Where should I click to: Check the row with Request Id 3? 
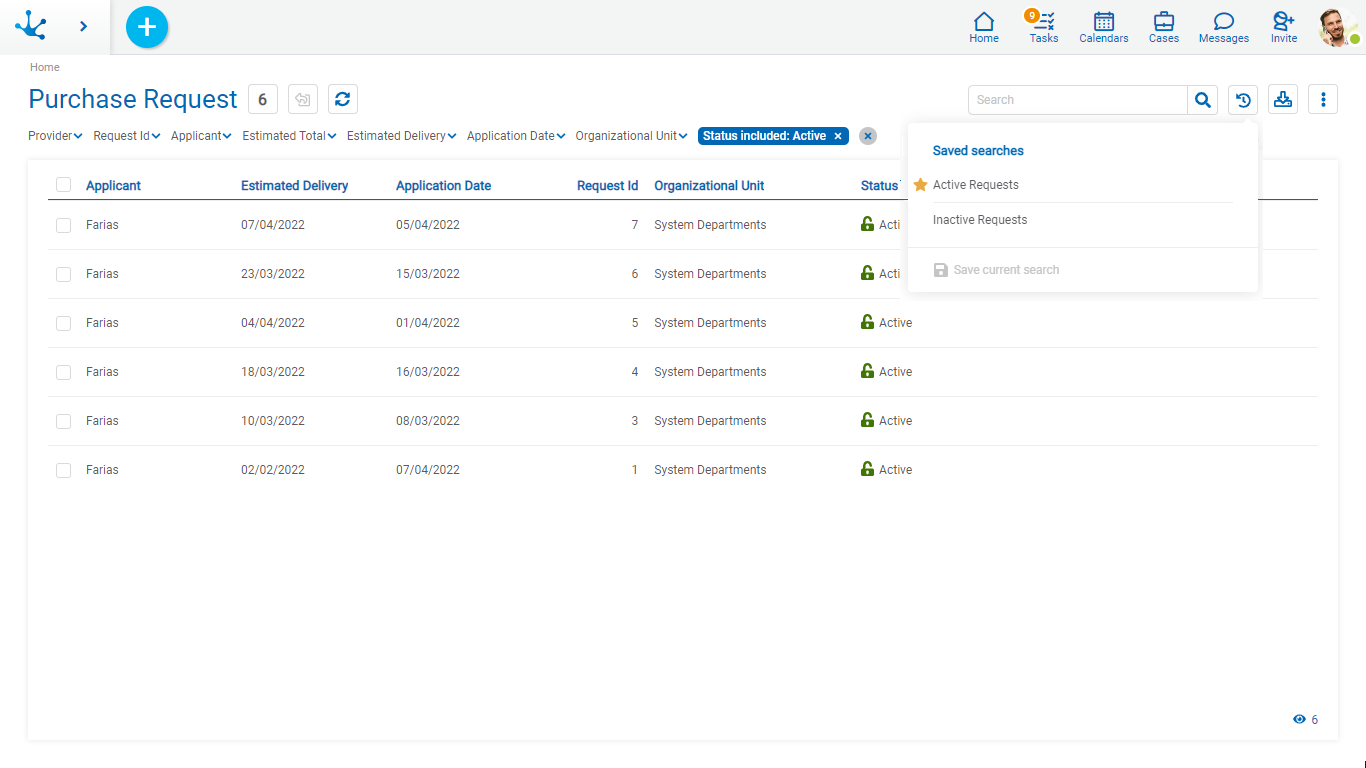point(64,421)
